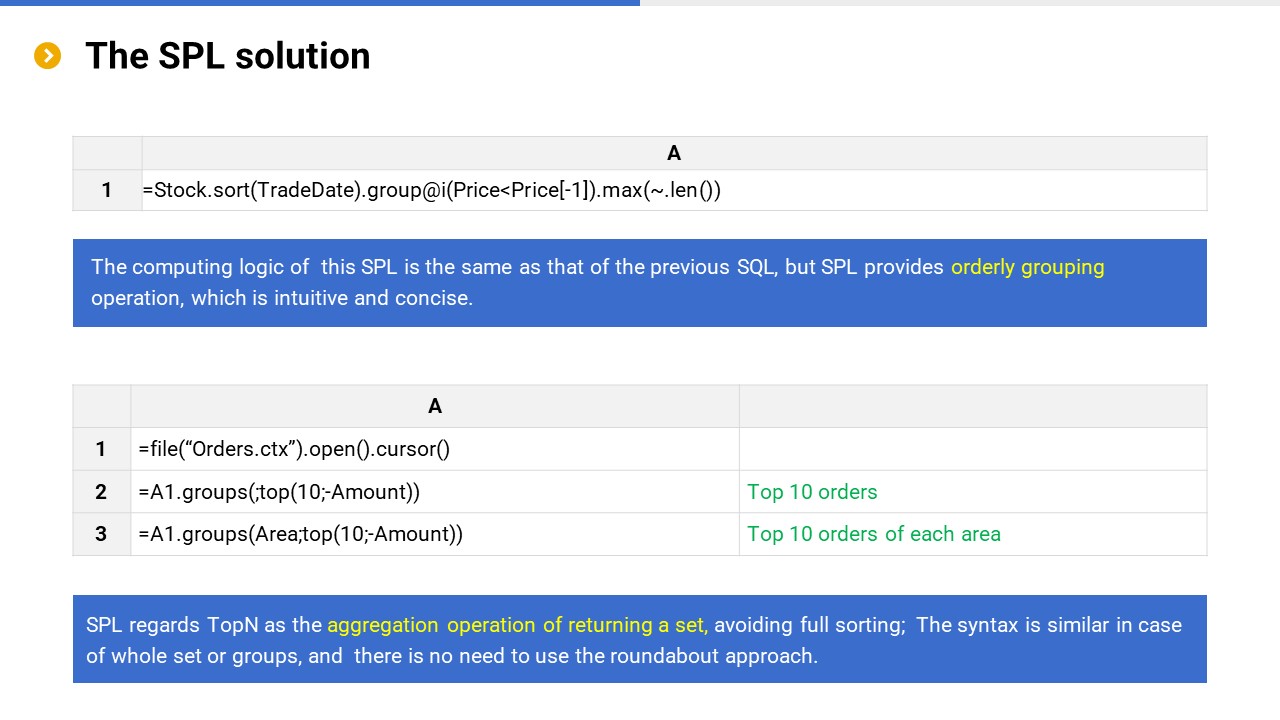Click the file("Orders.ctx").open().cursor() cell
This screenshot has width=1280, height=720.
[294, 449]
